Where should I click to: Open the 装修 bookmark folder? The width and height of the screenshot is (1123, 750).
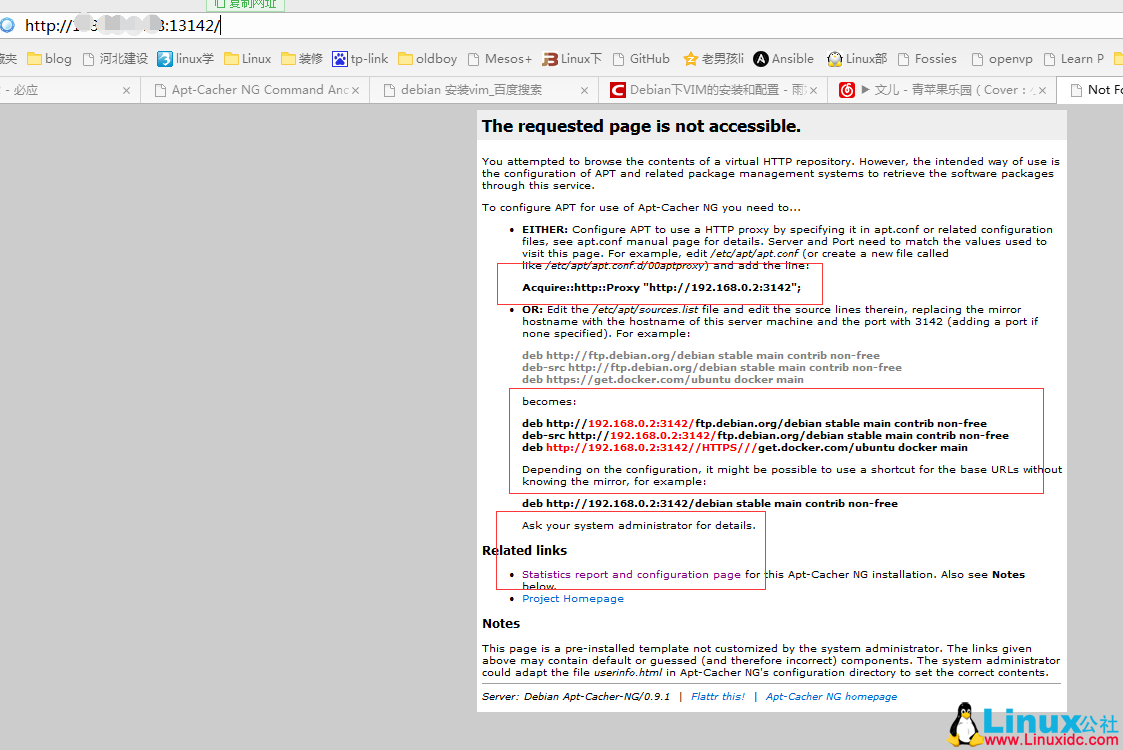point(301,59)
